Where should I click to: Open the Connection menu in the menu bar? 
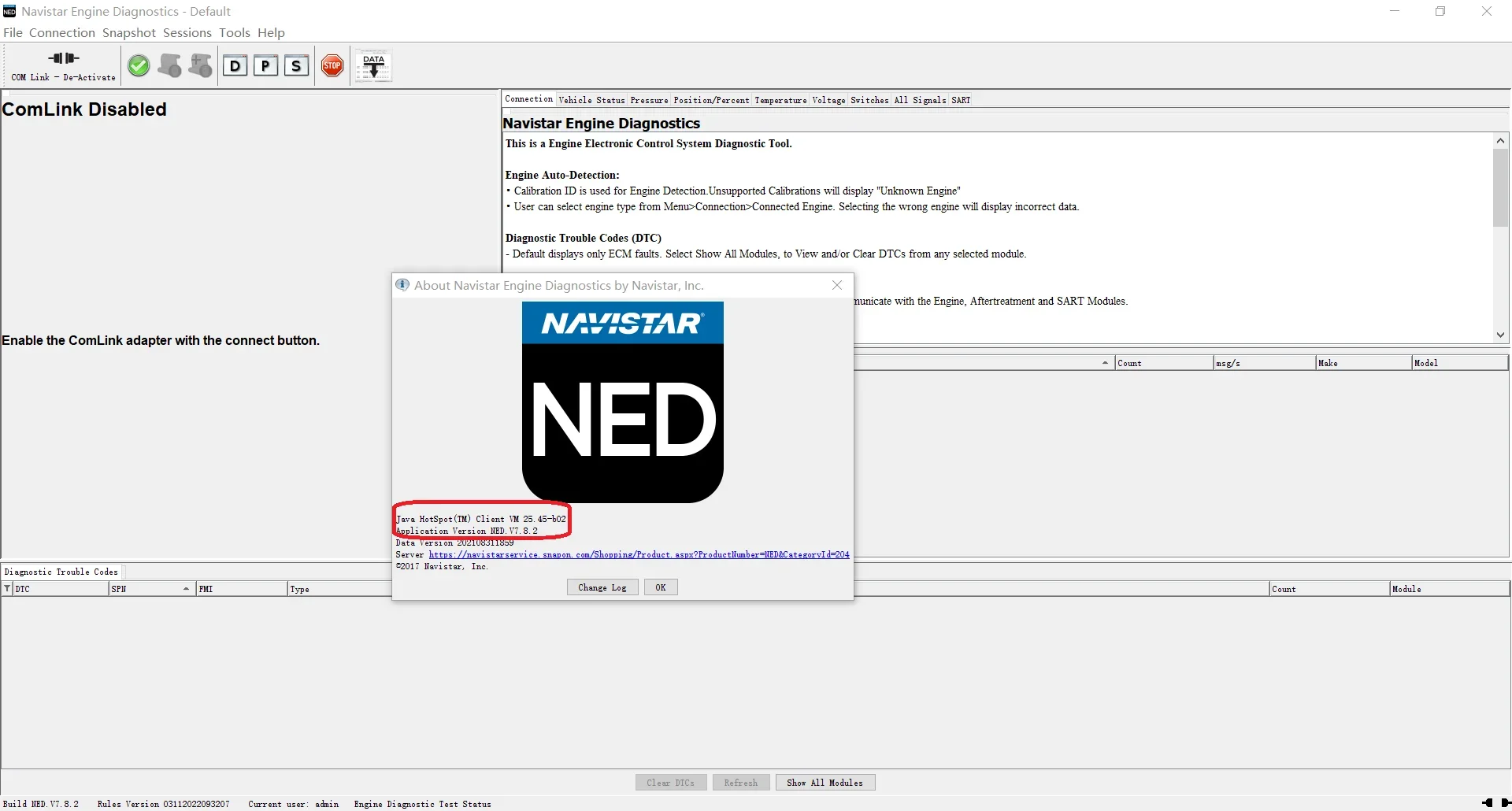tap(62, 32)
